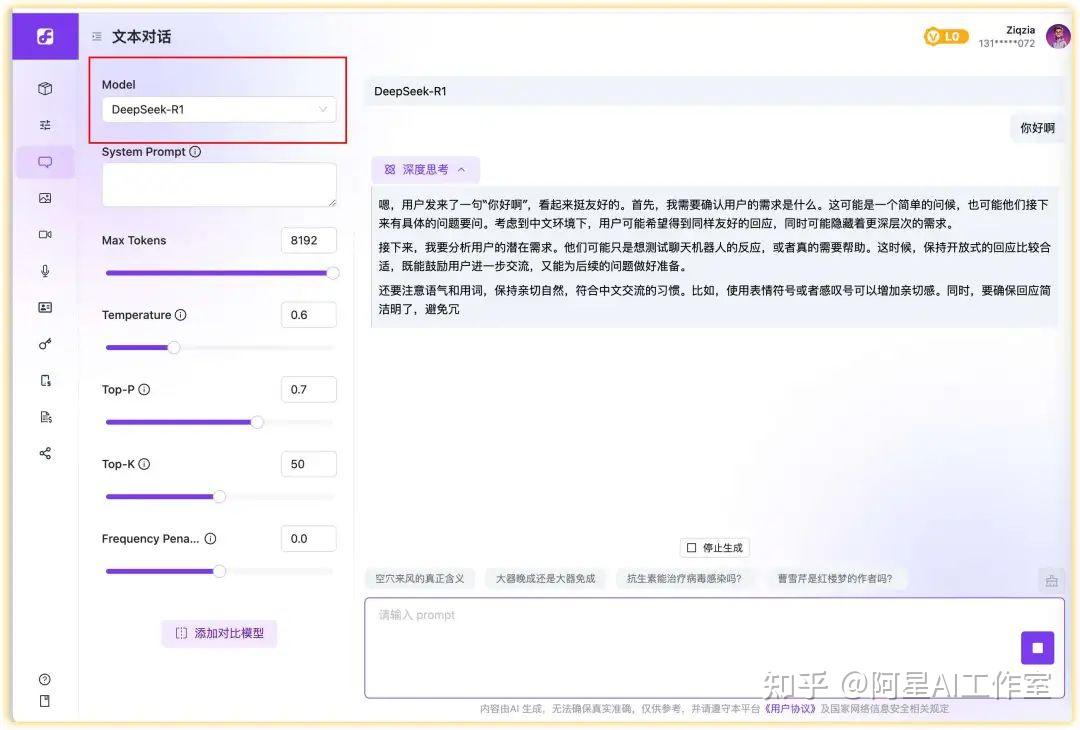Select the image generation icon in sidebar
The image size is (1080, 730).
(45, 198)
